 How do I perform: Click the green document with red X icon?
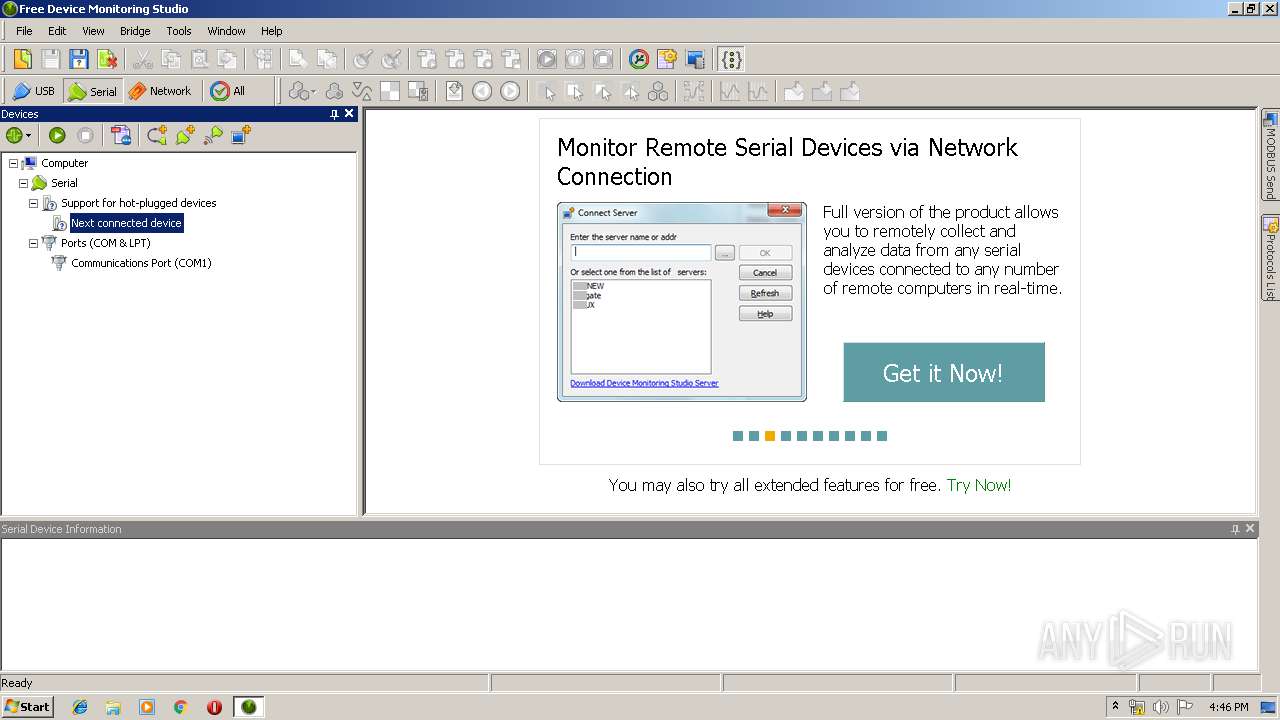[x=106, y=59]
